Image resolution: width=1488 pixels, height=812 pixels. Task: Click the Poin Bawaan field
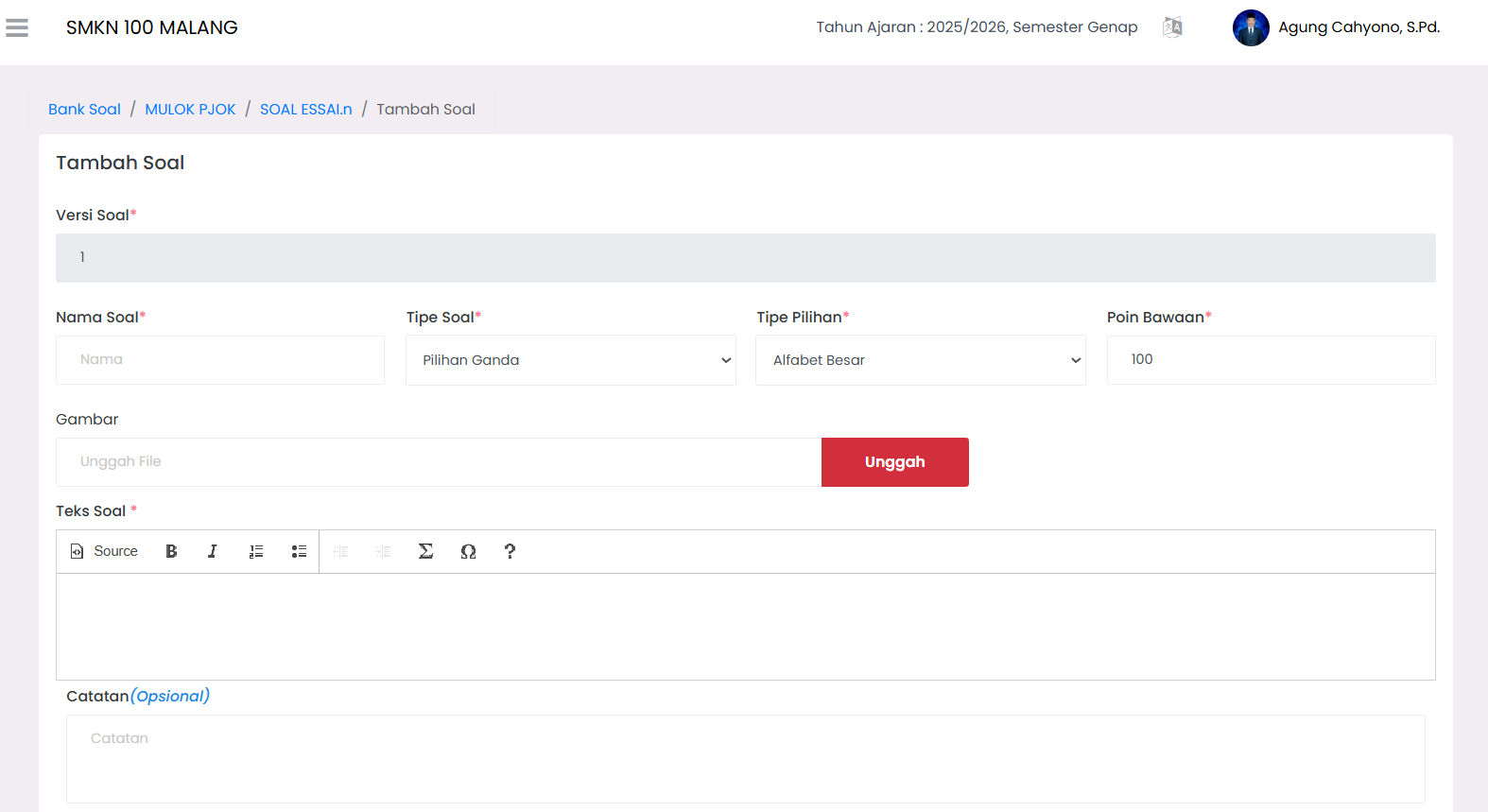coord(1271,360)
